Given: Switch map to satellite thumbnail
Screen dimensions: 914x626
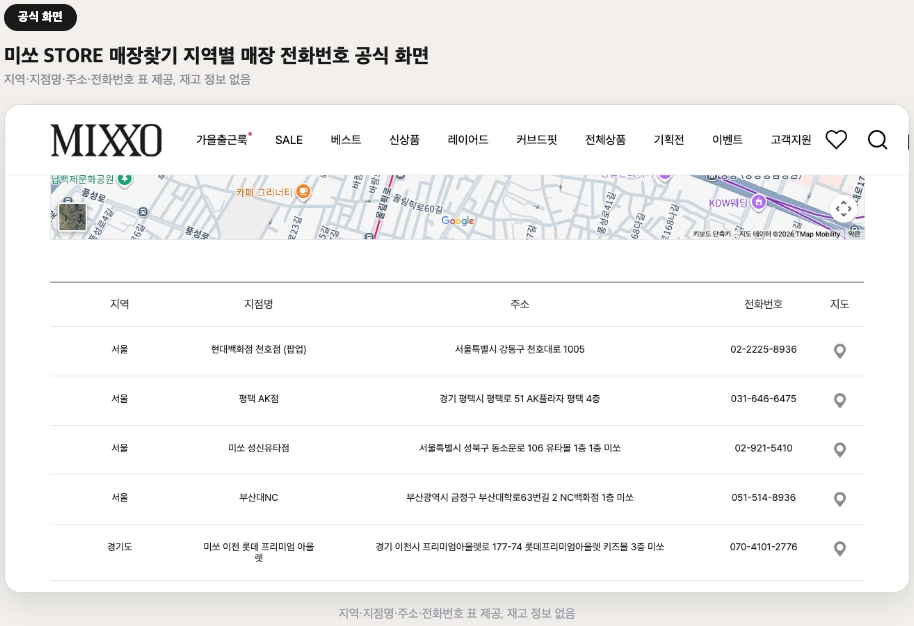Looking at the screenshot, I should [x=73, y=217].
